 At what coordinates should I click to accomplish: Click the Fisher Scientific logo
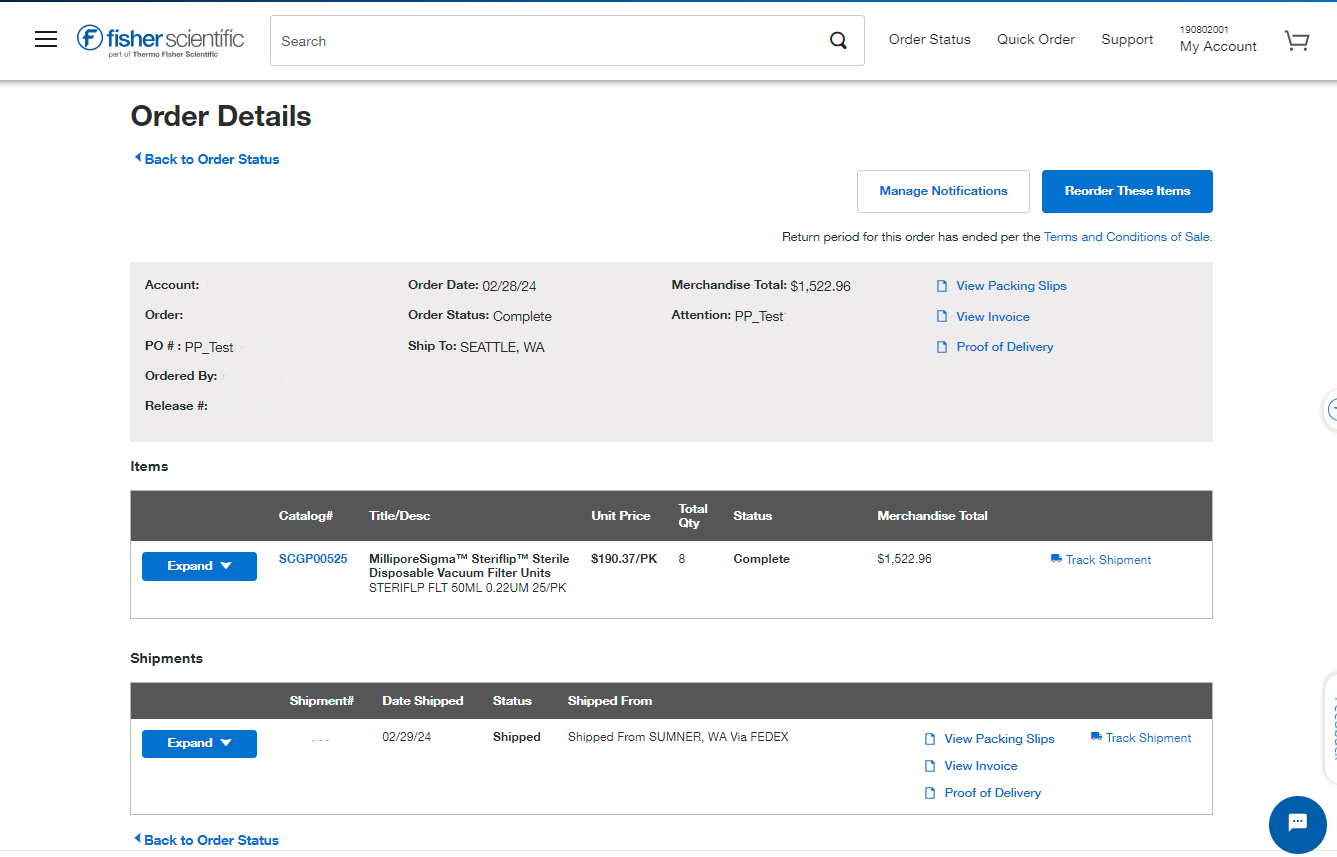159,39
